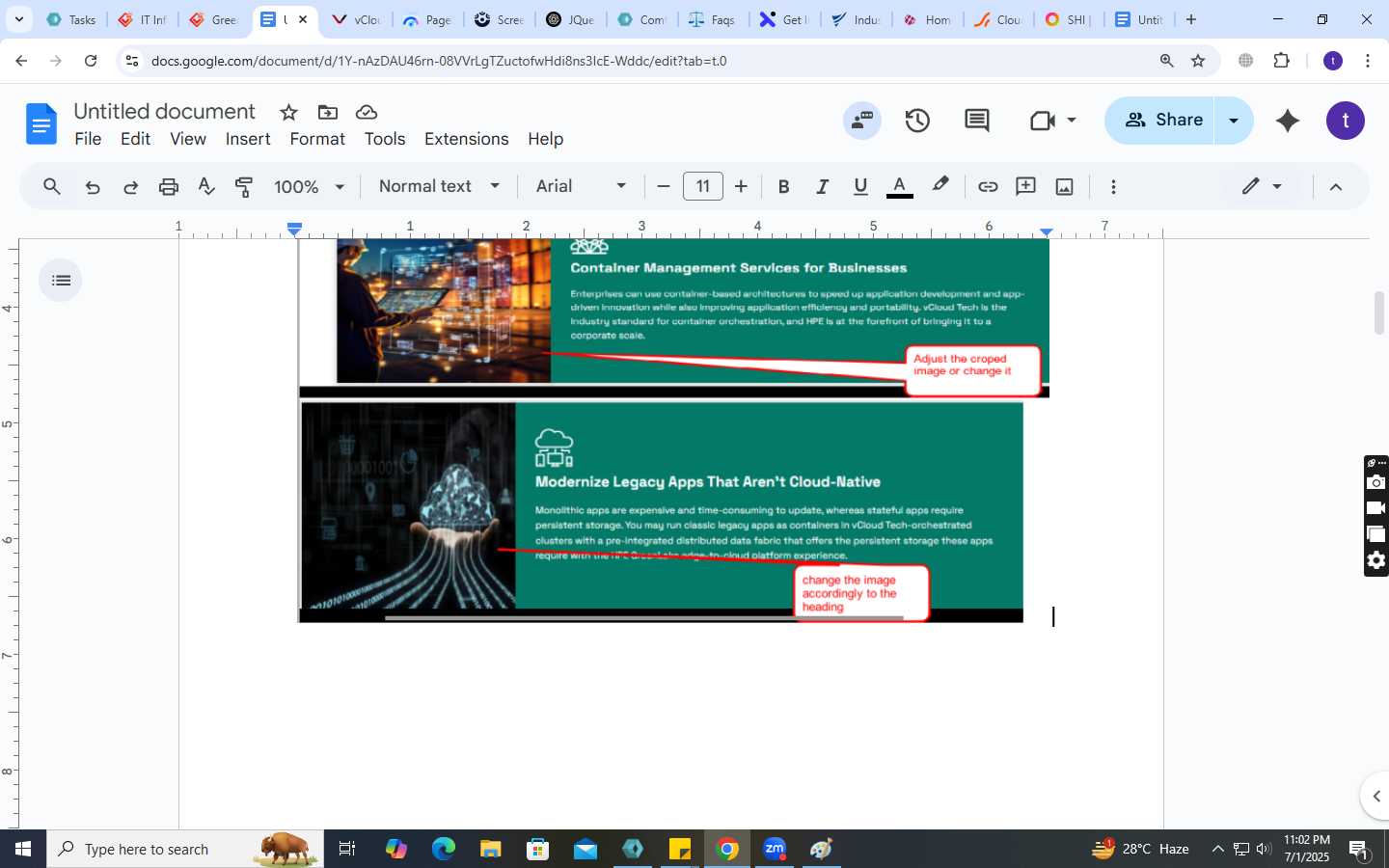Viewport: 1389px width, 868px height.
Task: Open the Arial font dropdown
Action: 581,186
